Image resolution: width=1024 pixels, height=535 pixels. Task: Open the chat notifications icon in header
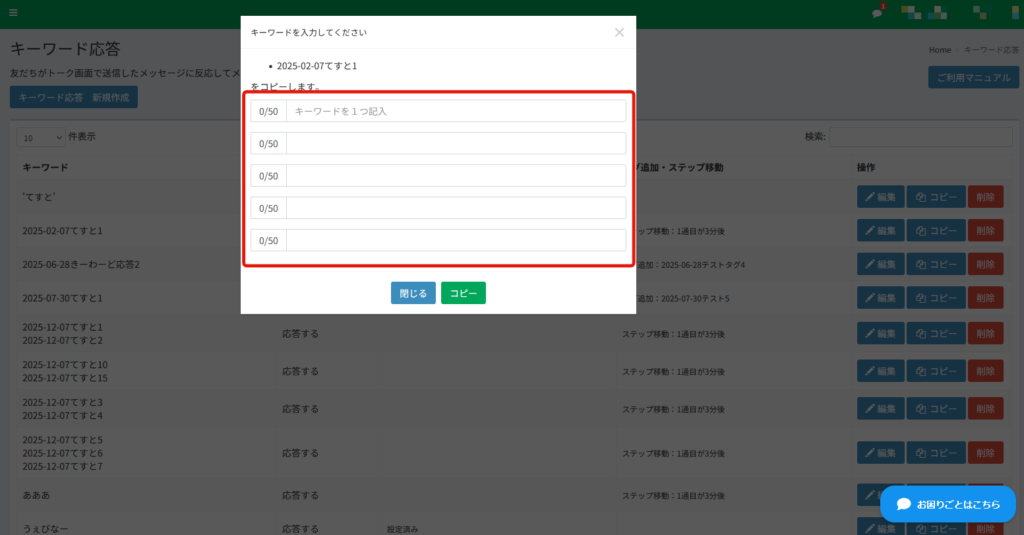coord(878,13)
